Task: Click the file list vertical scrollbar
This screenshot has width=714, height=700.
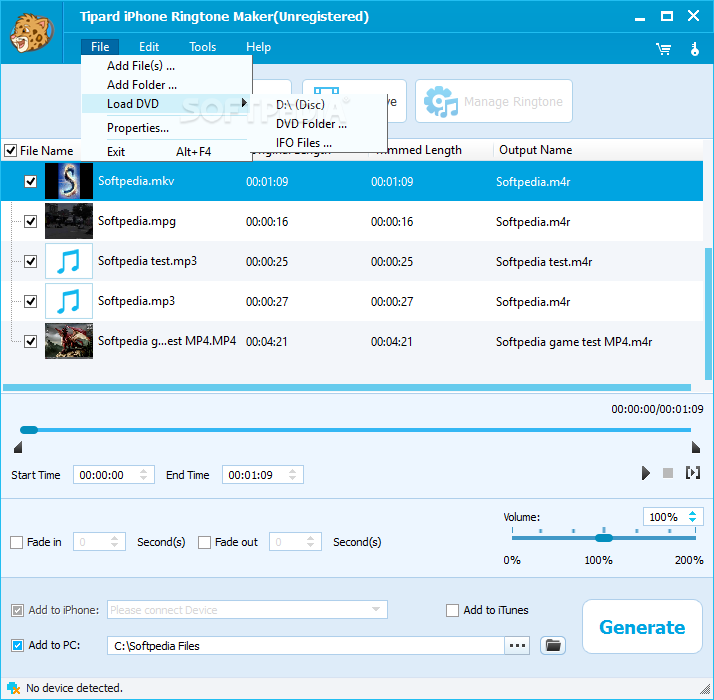Action: (708, 313)
